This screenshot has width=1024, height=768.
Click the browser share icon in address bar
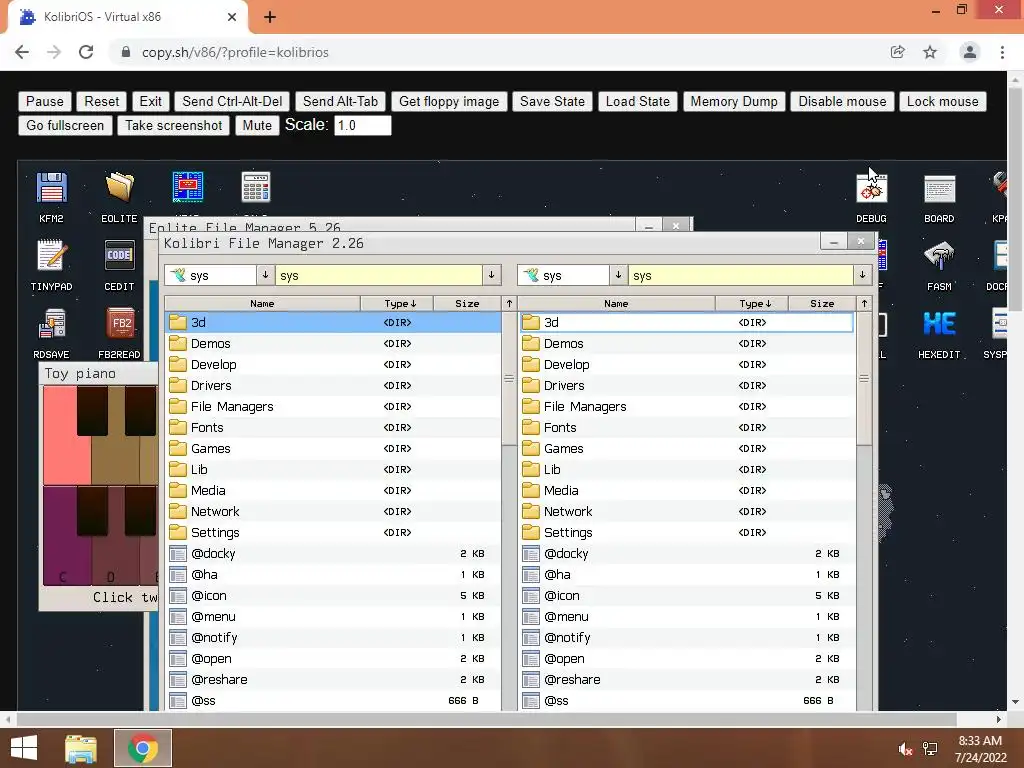(897, 52)
